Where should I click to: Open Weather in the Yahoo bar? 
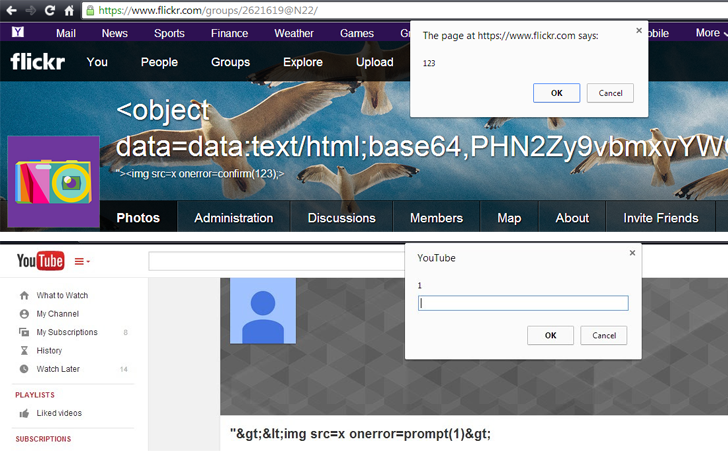pyautogui.click(x=294, y=33)
